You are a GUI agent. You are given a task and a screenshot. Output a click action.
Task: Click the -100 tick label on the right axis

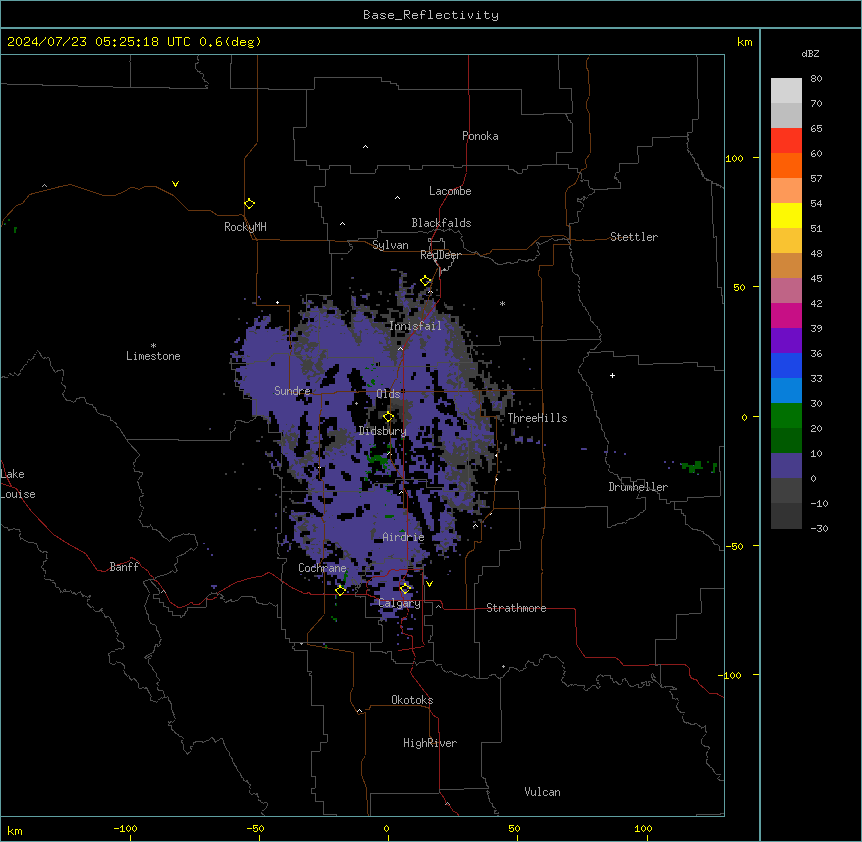[x=731, y=675]
